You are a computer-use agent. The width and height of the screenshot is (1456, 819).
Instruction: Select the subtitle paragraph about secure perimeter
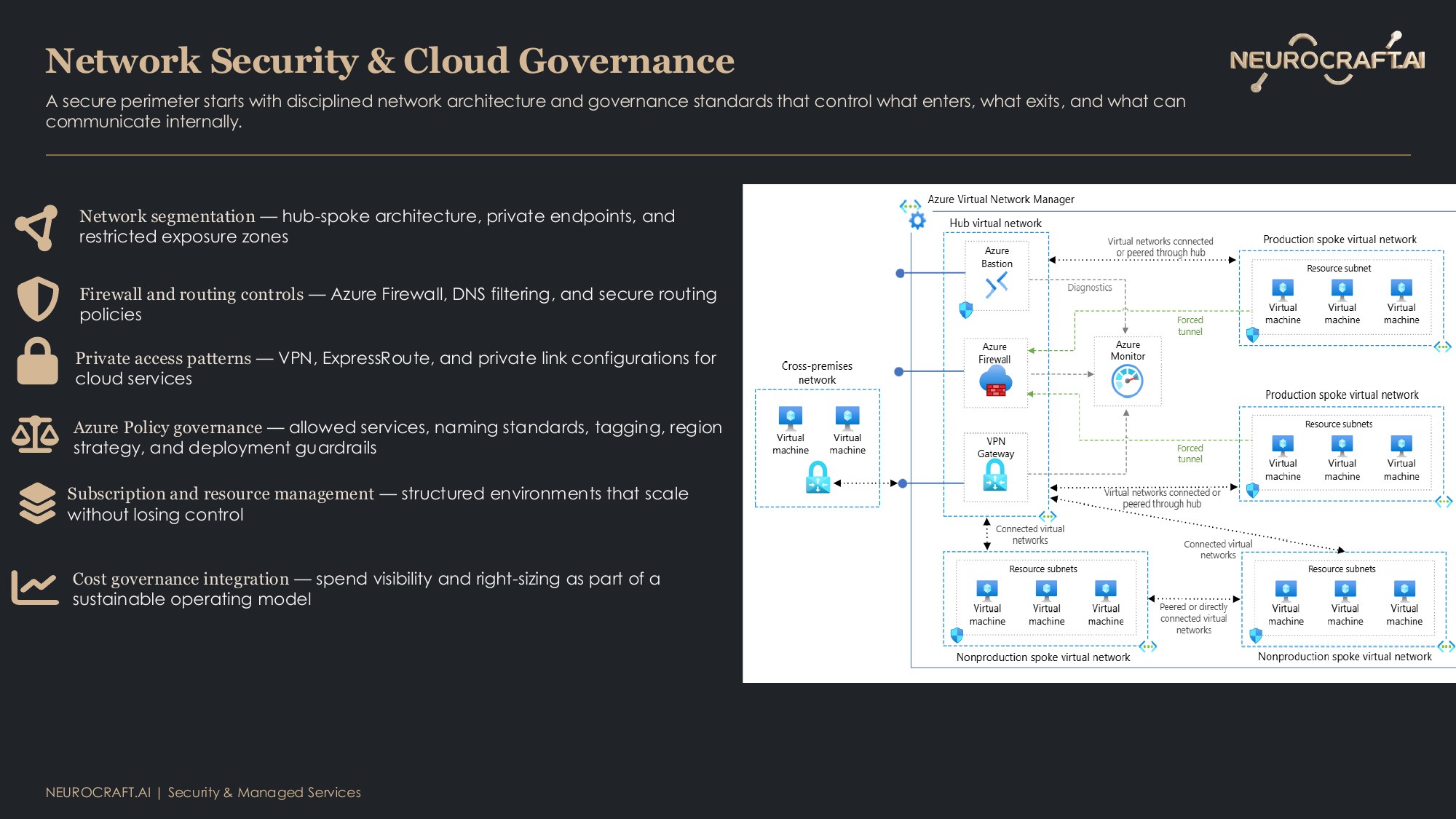pyautogui.click(x=616, y=111)
